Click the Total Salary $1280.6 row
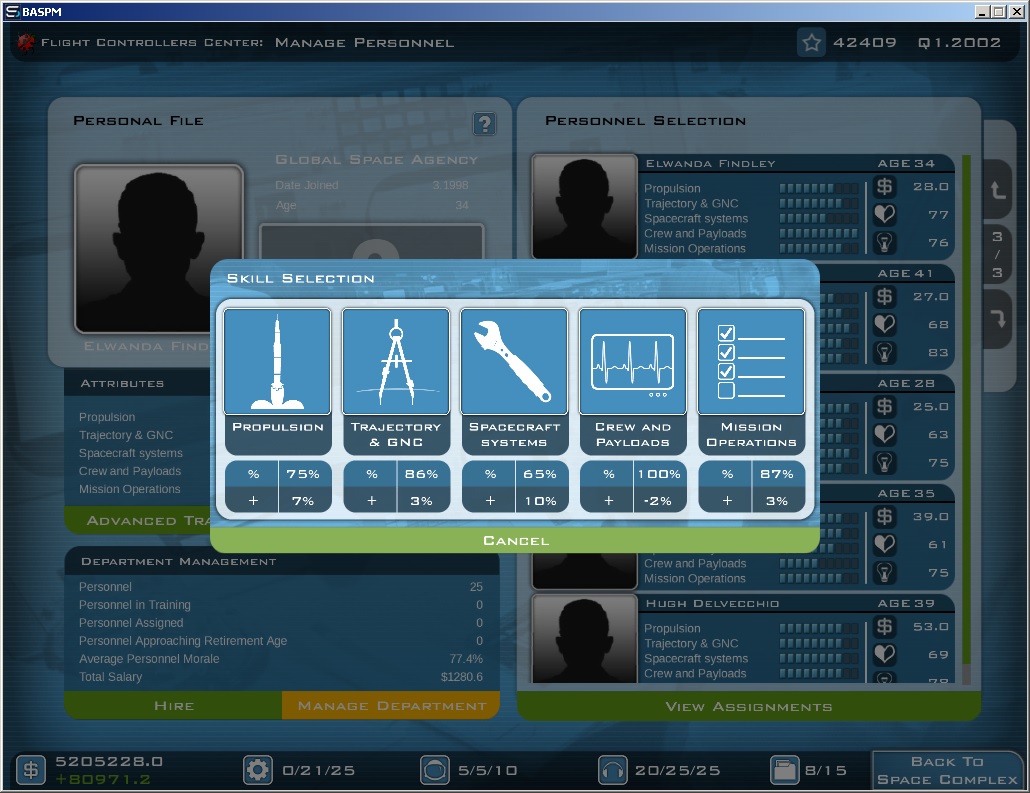 coord(281,677)
